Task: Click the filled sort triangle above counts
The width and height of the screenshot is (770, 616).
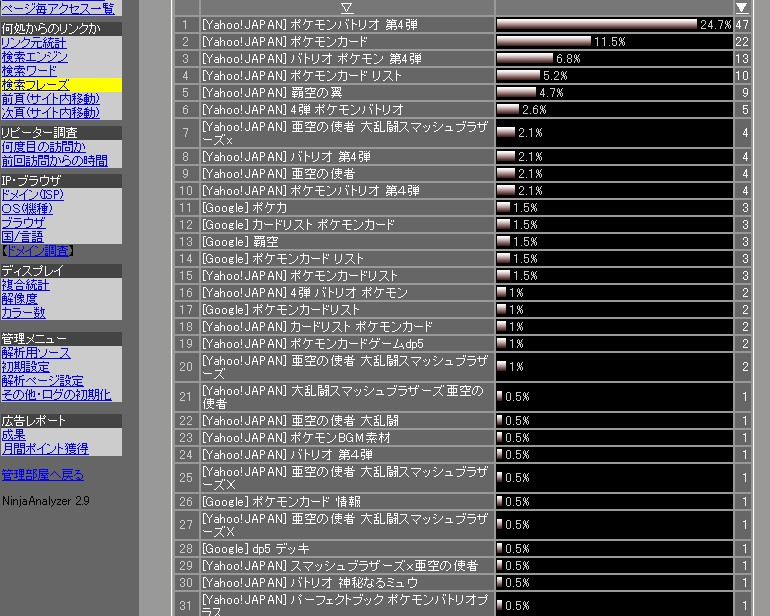Action: 742,7
